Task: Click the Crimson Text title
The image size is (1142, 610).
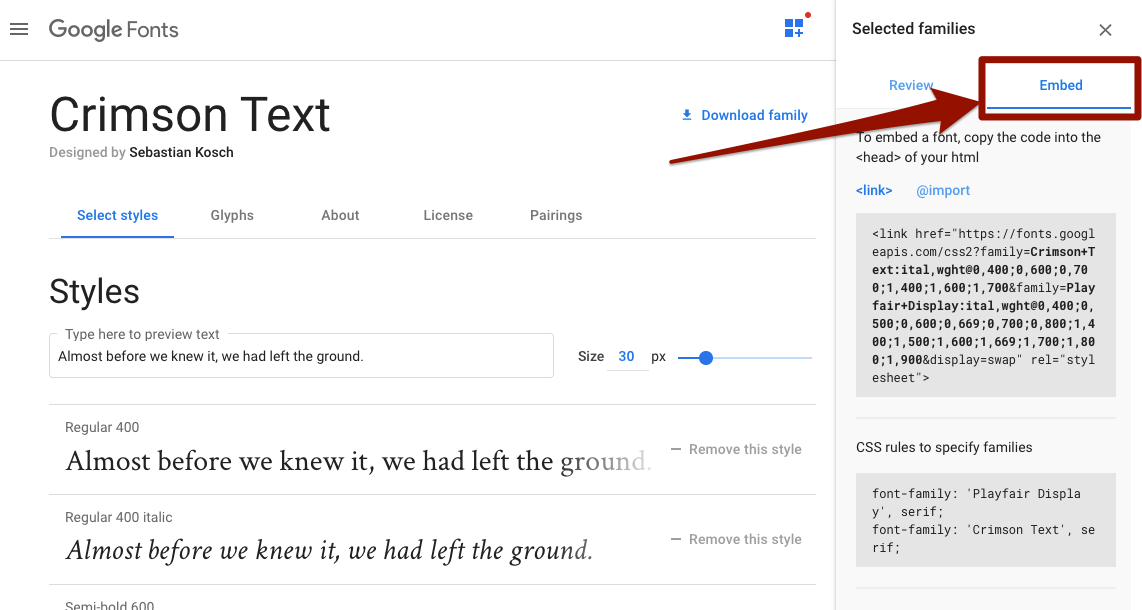Action: [190, 115]
